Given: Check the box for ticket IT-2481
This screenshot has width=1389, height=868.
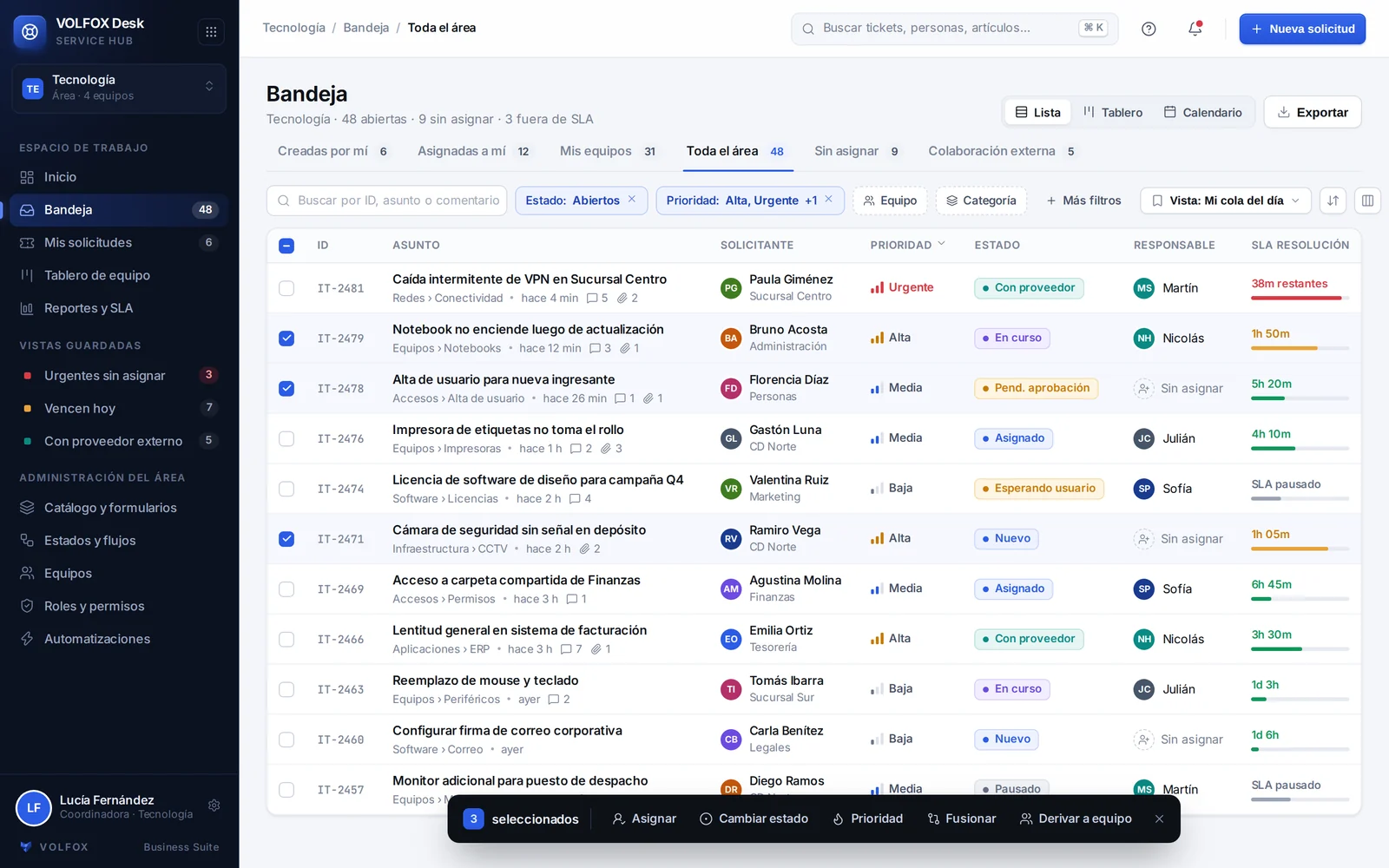Looking at the screenshot, I should pos(286,288).
